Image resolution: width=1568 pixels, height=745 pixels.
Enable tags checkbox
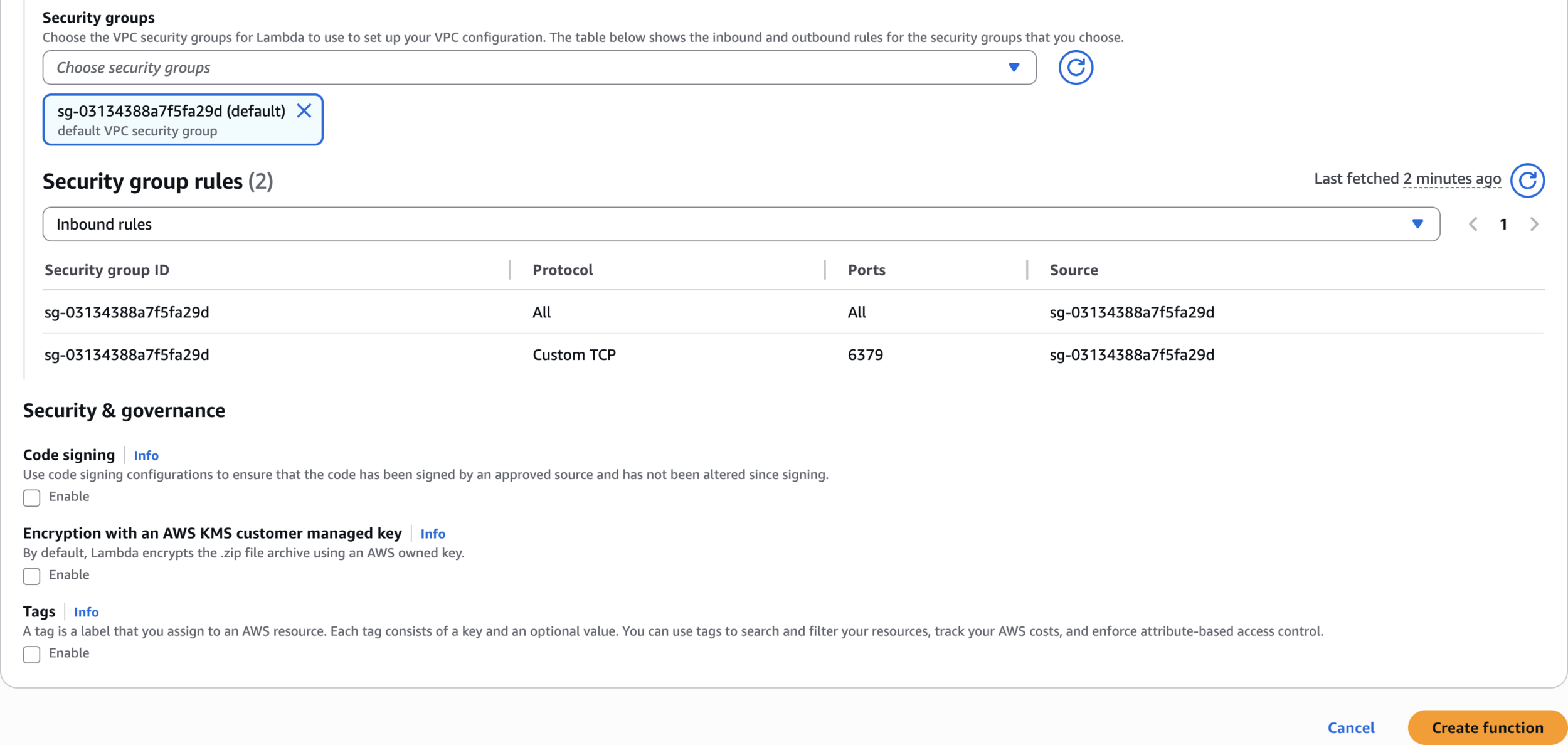(x=31, y=655)
